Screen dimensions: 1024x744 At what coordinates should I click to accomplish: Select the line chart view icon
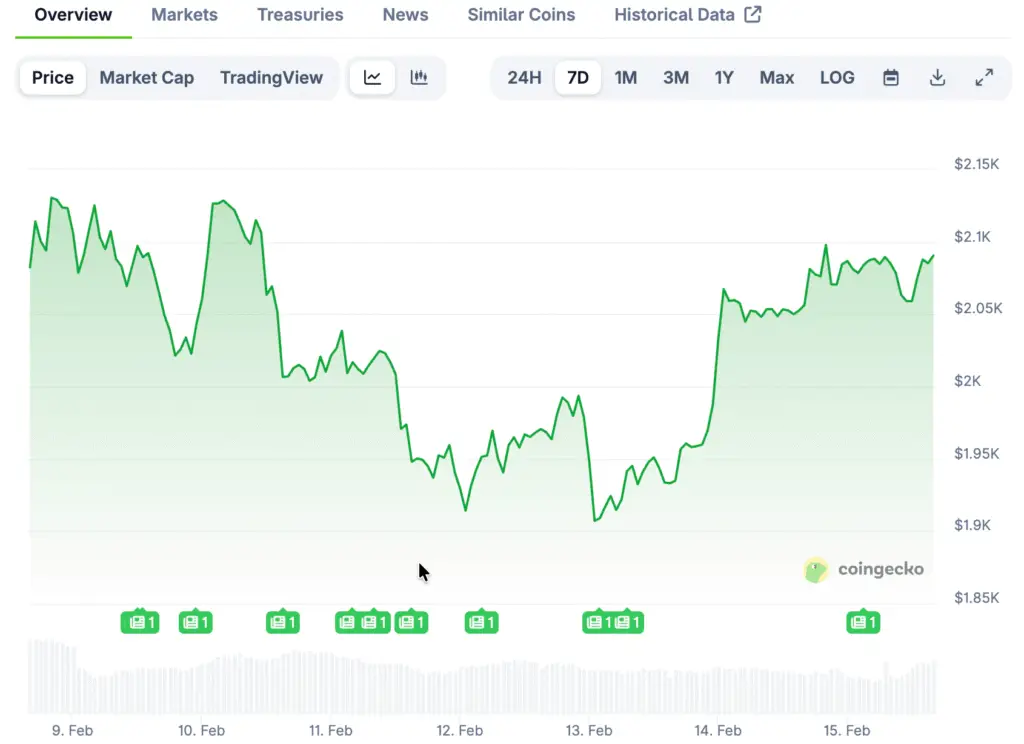[x=372, y=78]
